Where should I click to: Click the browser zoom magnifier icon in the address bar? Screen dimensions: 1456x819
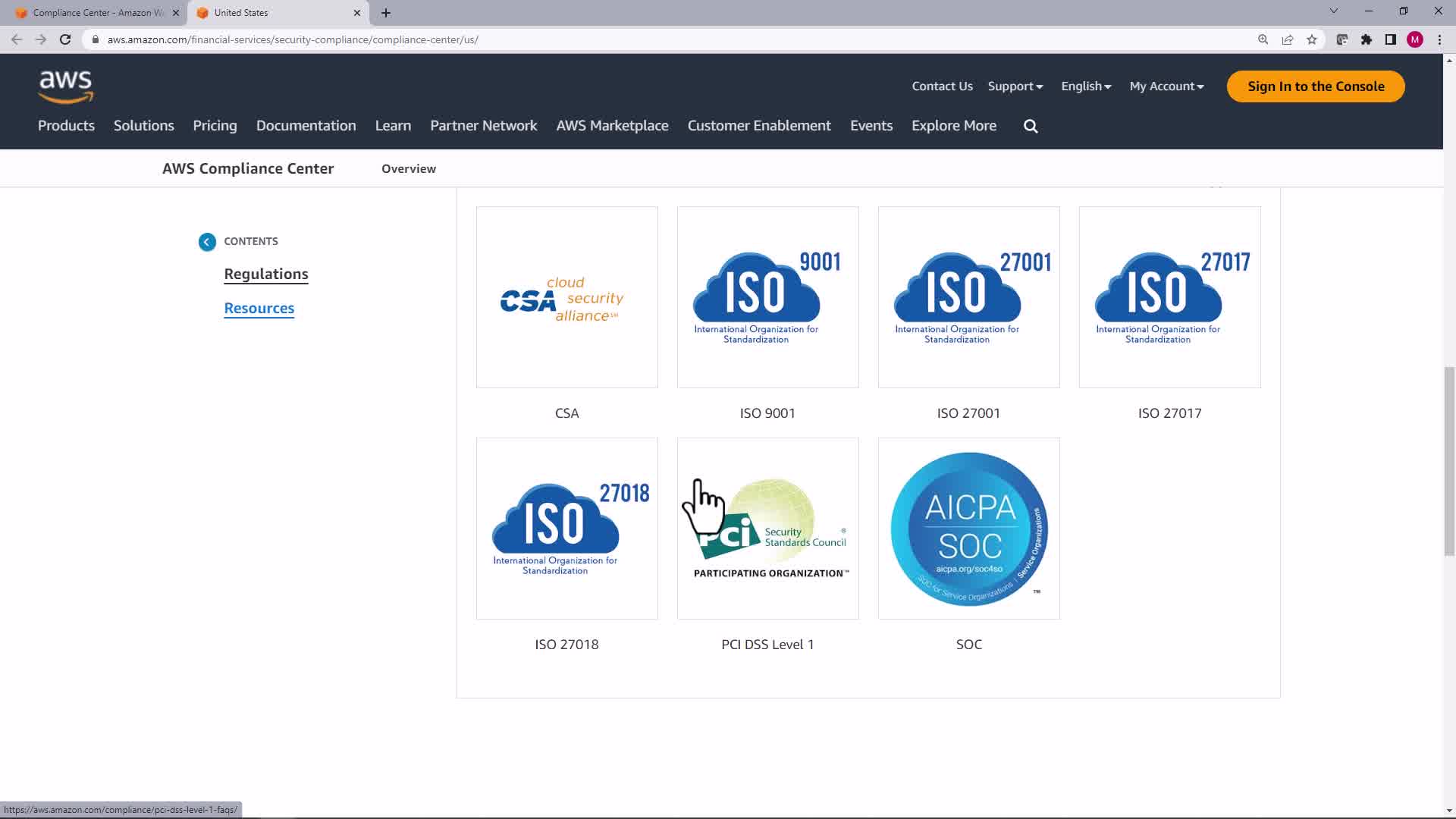pyautogui.click(x=1263, y=39)
